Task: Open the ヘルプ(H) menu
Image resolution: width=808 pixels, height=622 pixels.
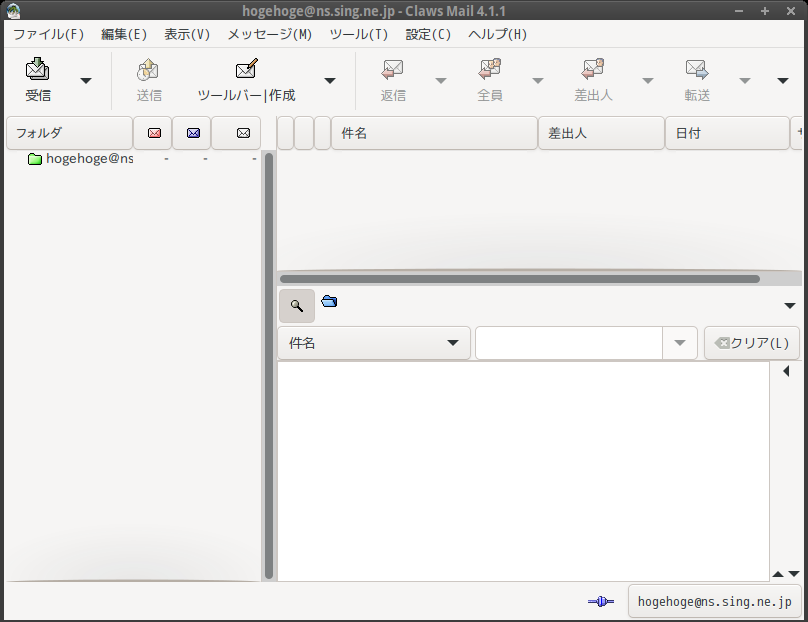Action: 497,35
